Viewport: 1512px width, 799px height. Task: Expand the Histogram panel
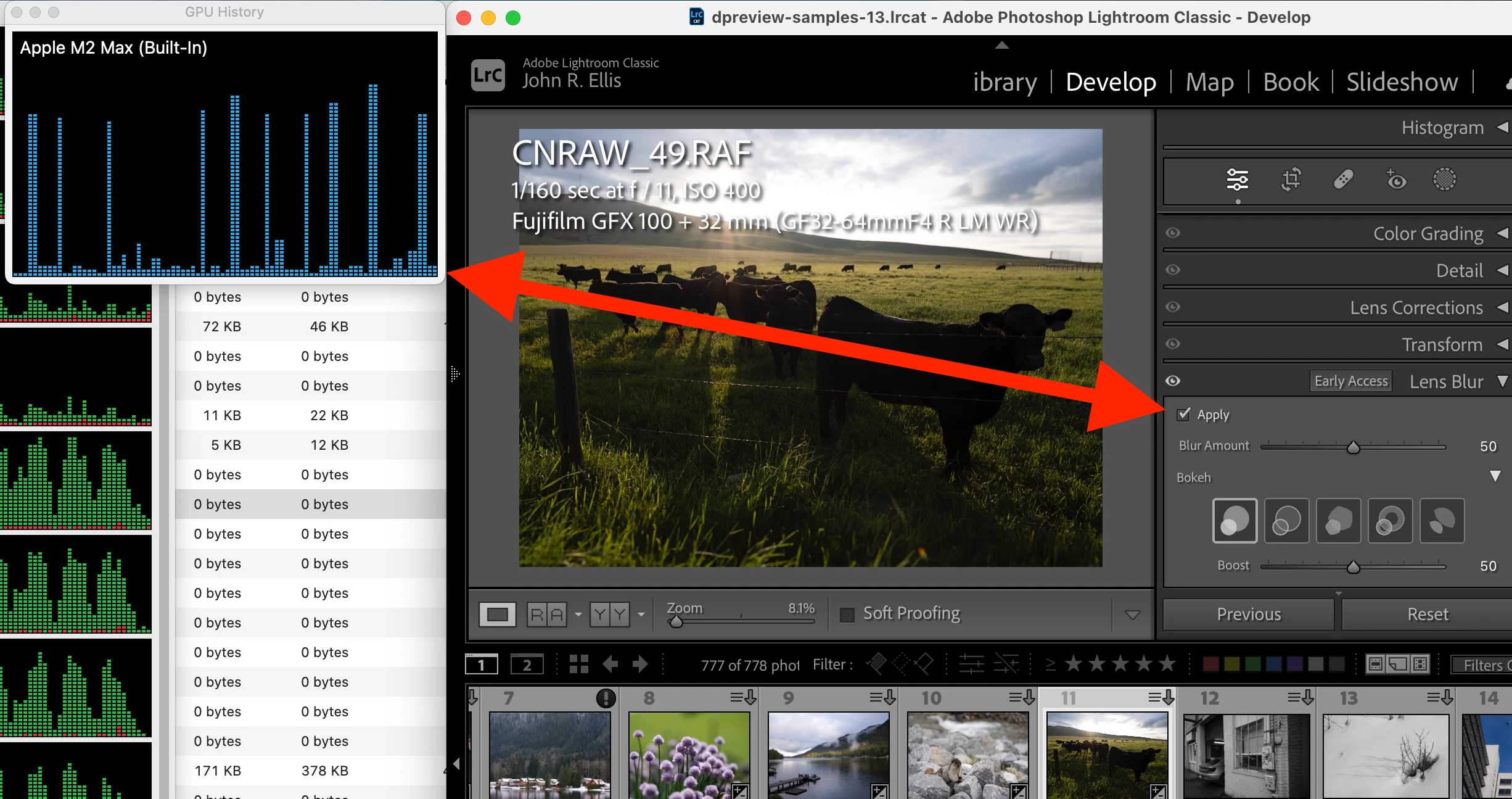[1442, 128]
